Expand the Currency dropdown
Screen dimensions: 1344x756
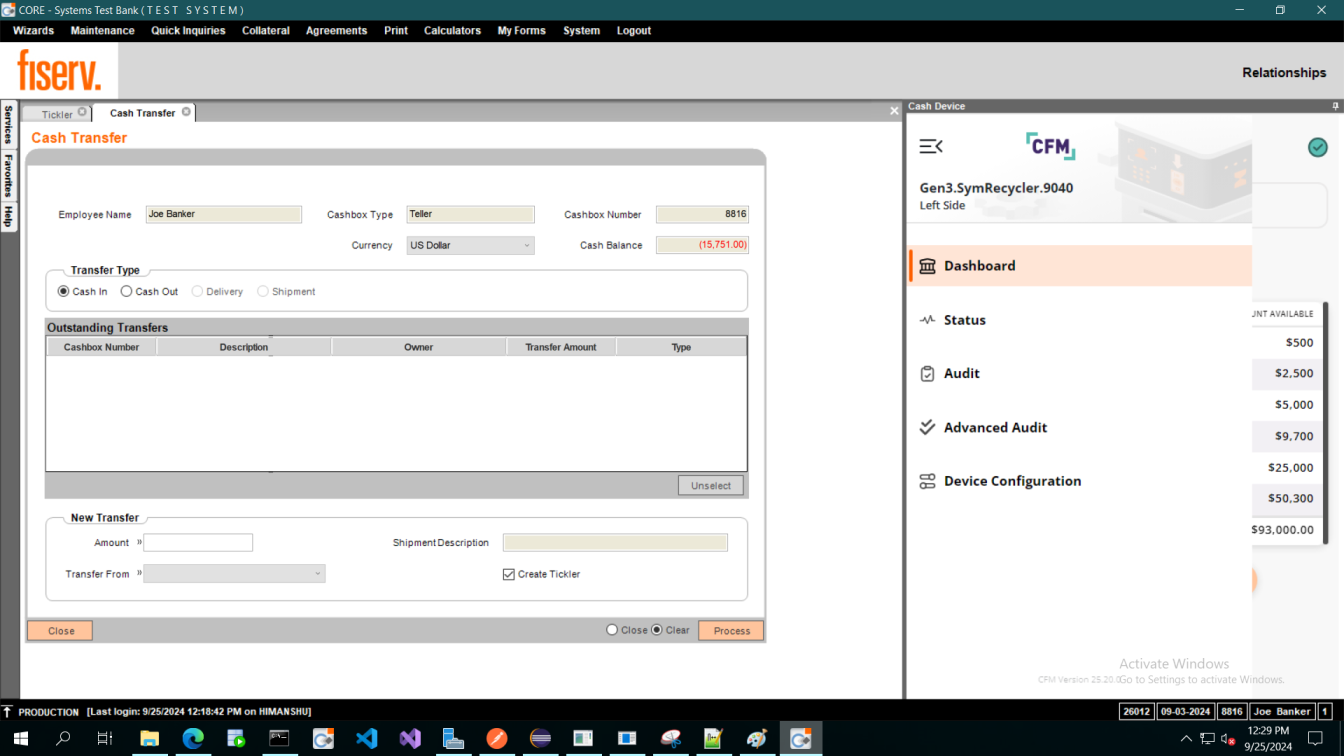click(x=526, y=245)
